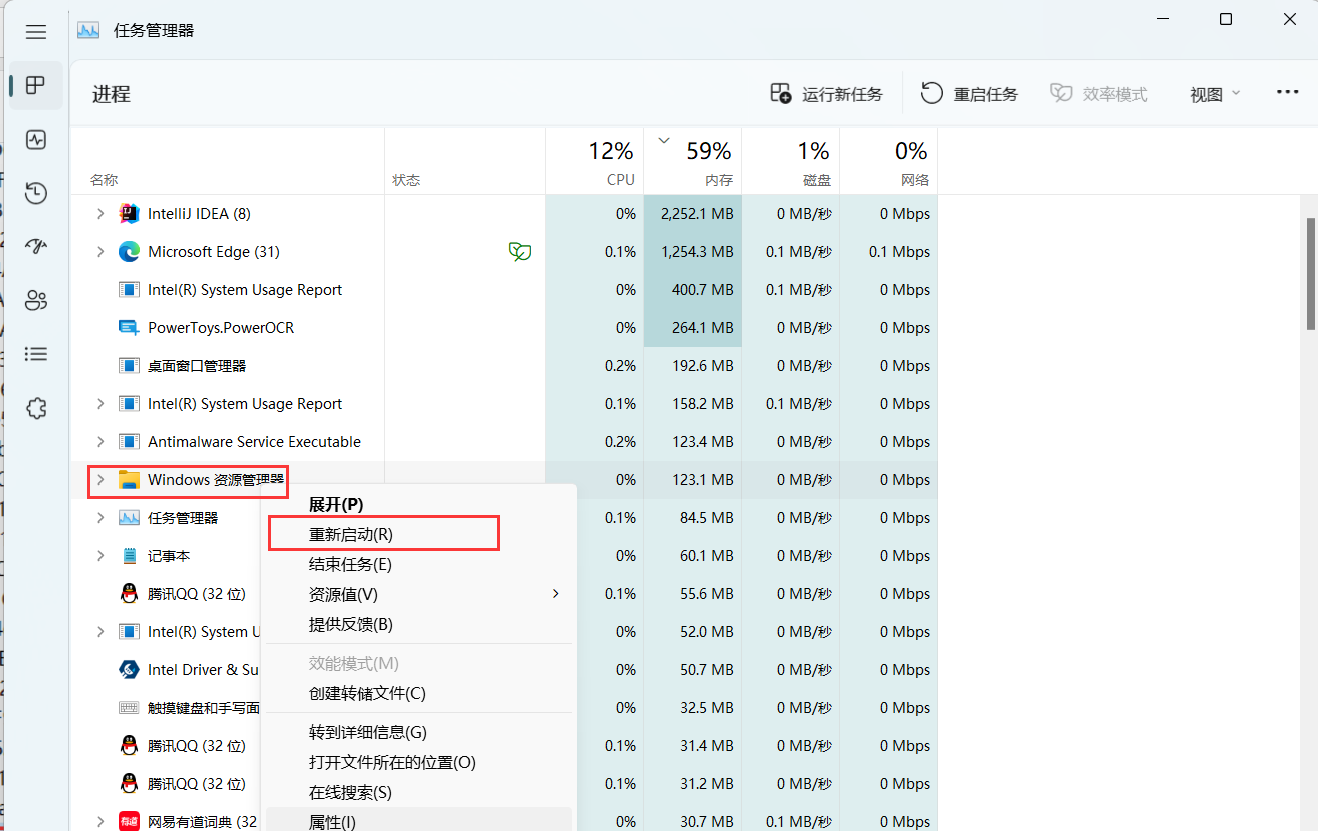Click the IntelliJ IDEA process icon
This screenshot has height=831, width=1318.
[129, 214]
